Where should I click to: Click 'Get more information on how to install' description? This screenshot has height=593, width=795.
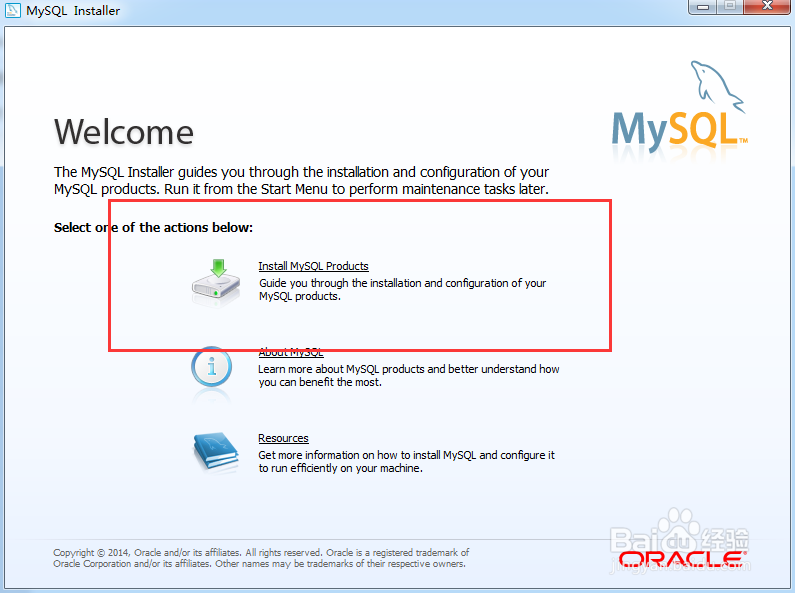407,462
